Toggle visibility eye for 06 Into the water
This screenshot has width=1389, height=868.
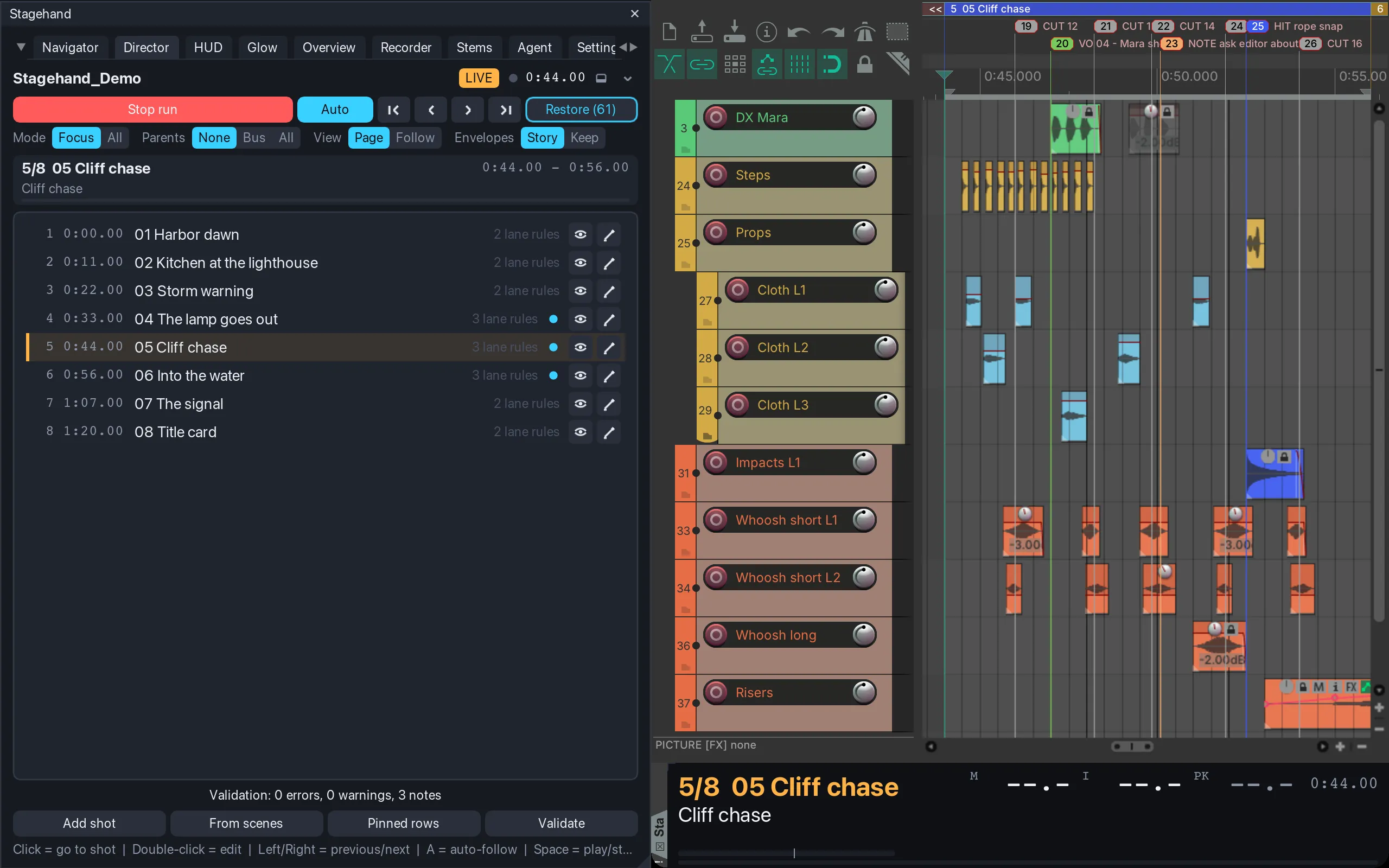580,375
